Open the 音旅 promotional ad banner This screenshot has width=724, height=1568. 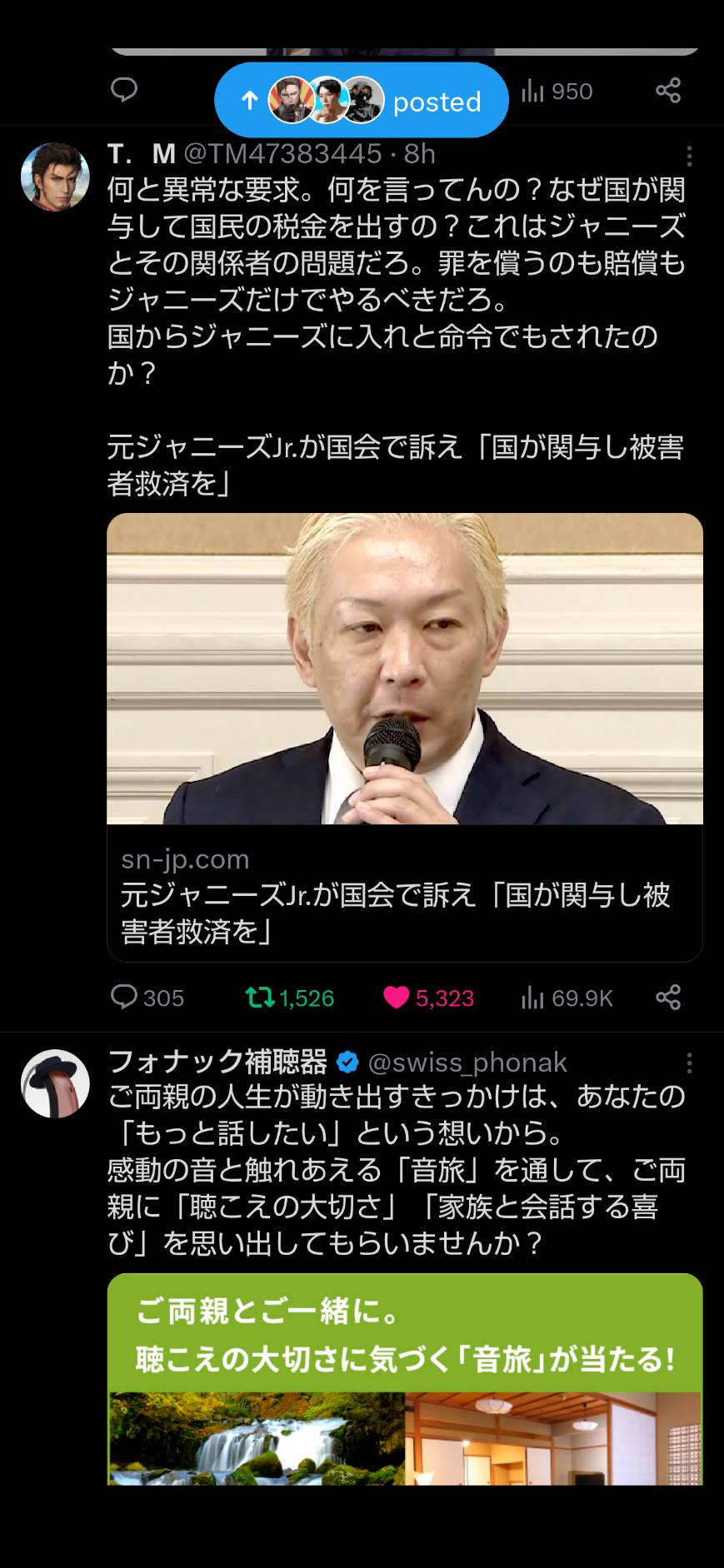point(405,1379)
